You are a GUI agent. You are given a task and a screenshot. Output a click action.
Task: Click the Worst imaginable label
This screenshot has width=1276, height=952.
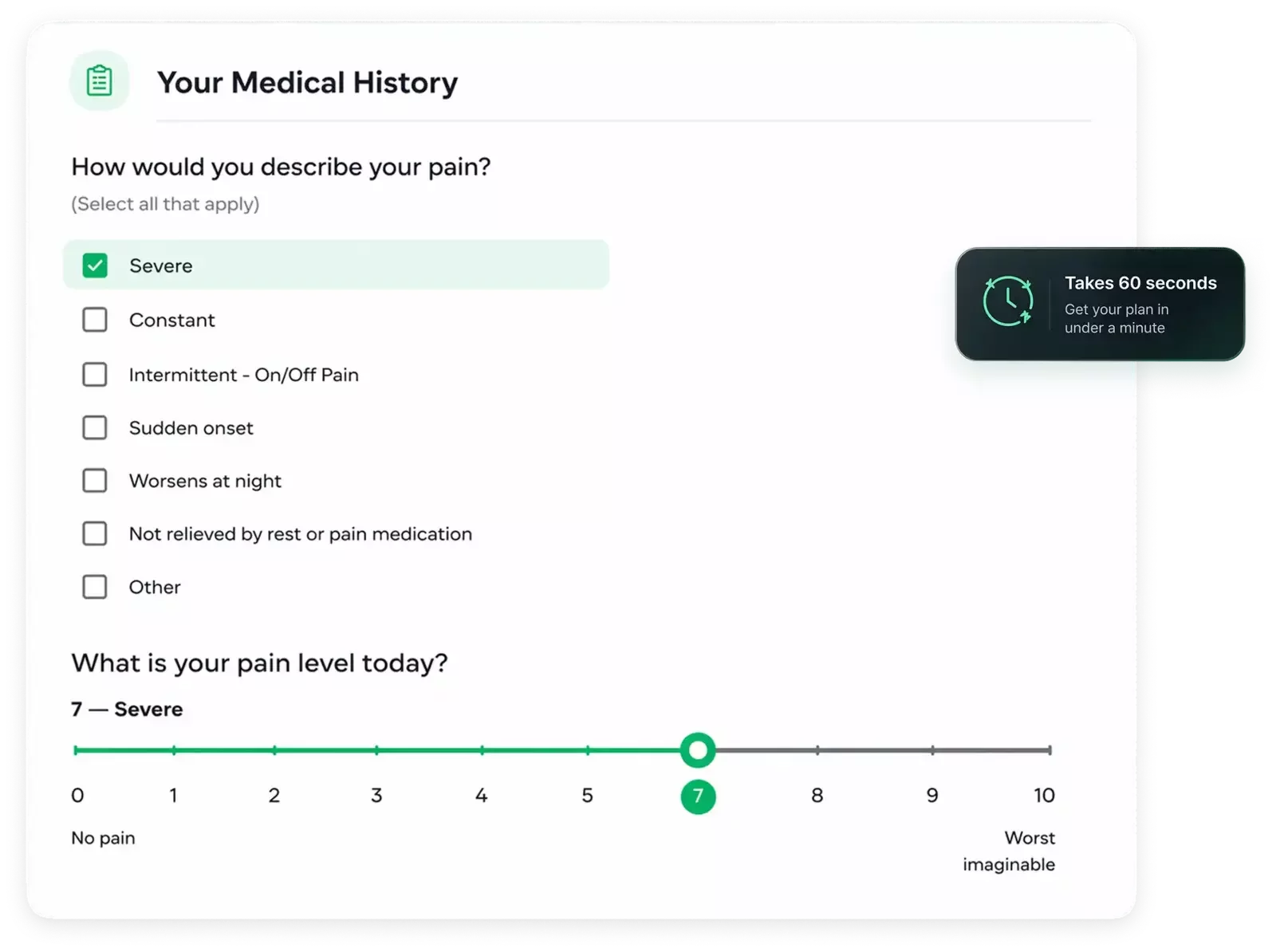[x=1009, y=851]
